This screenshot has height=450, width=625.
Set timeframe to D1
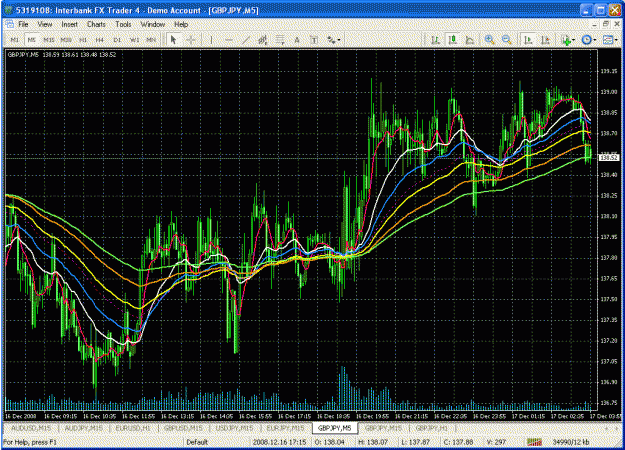click(x=117, y=40)
